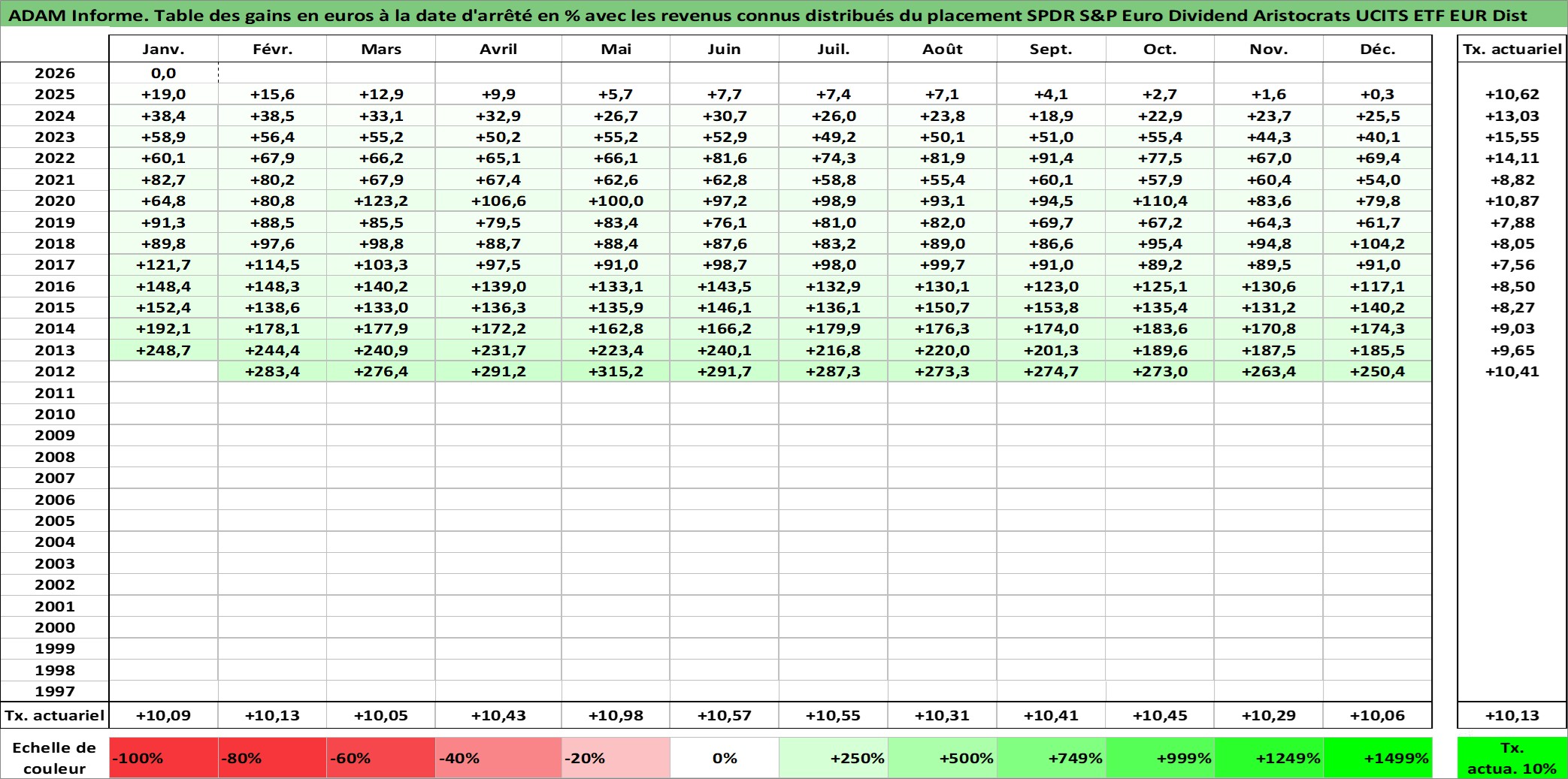Click the +104,2 cell in 2018 row

click(1378, 243)
